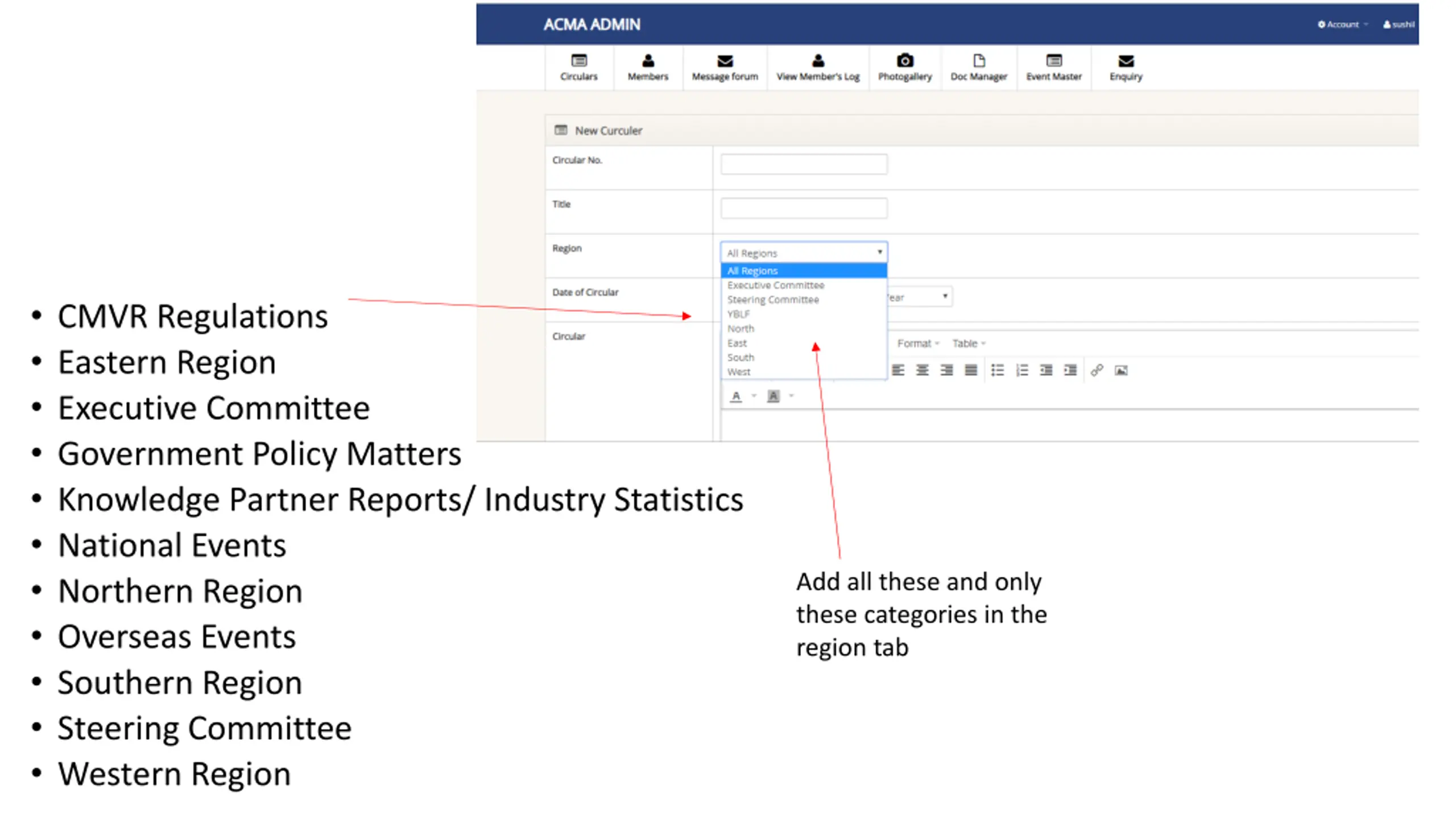Click the circular editor text area
The width and height of the screenshot is (1456, 819).
[x=1069, y=425]
